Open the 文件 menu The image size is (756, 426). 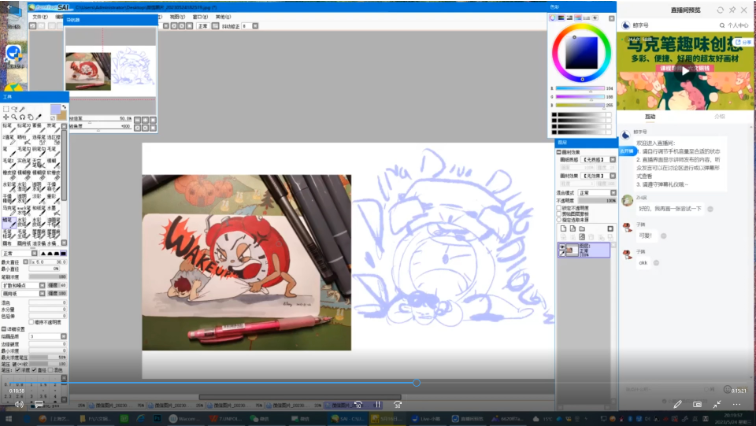pyautogui.click(x=40, y=17)
